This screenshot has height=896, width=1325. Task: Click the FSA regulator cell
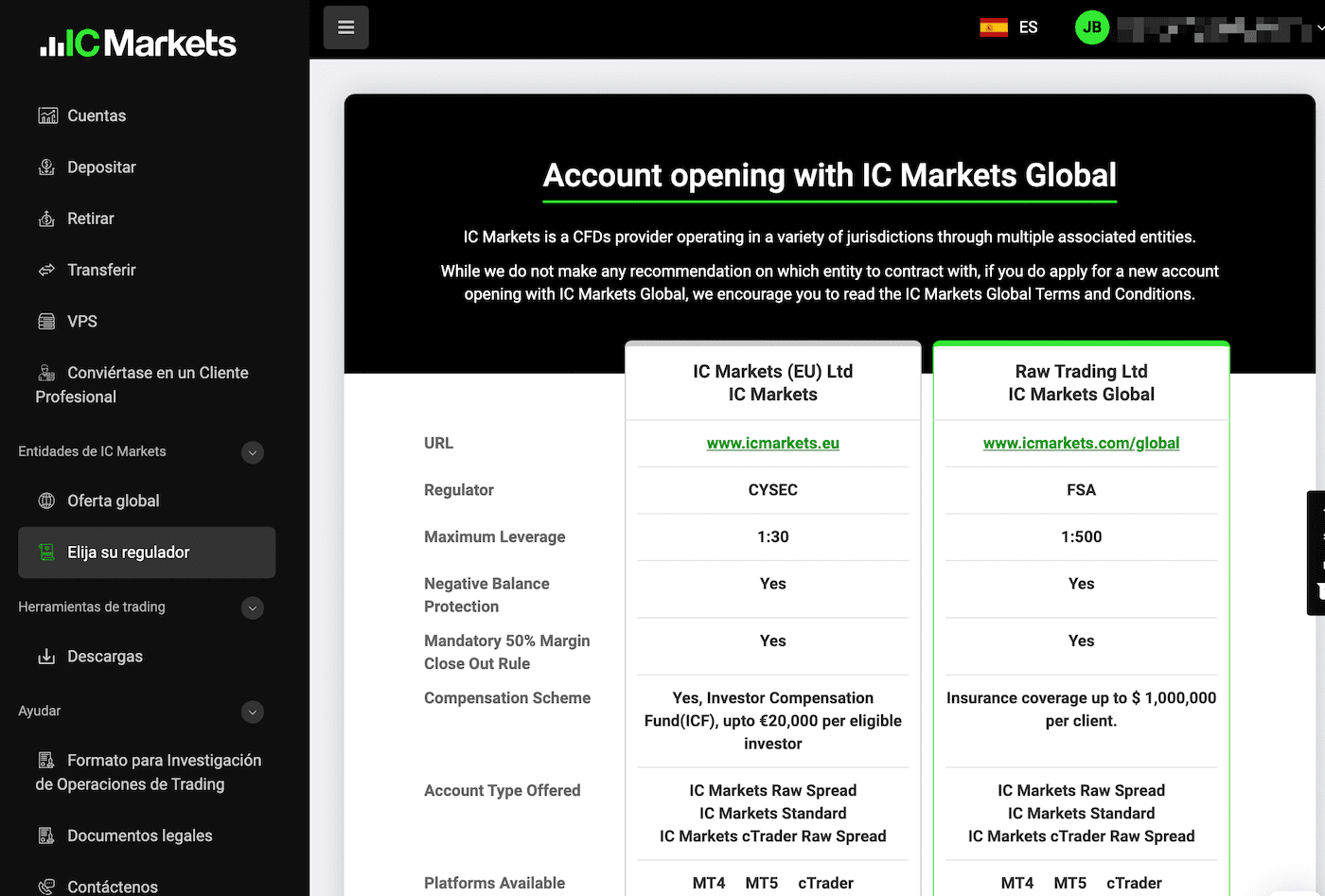[1082, 490]
